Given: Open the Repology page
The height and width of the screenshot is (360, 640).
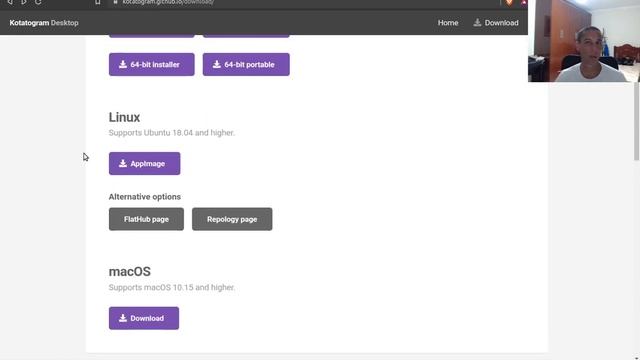Looking at the screenshot, I should point(232,219).
